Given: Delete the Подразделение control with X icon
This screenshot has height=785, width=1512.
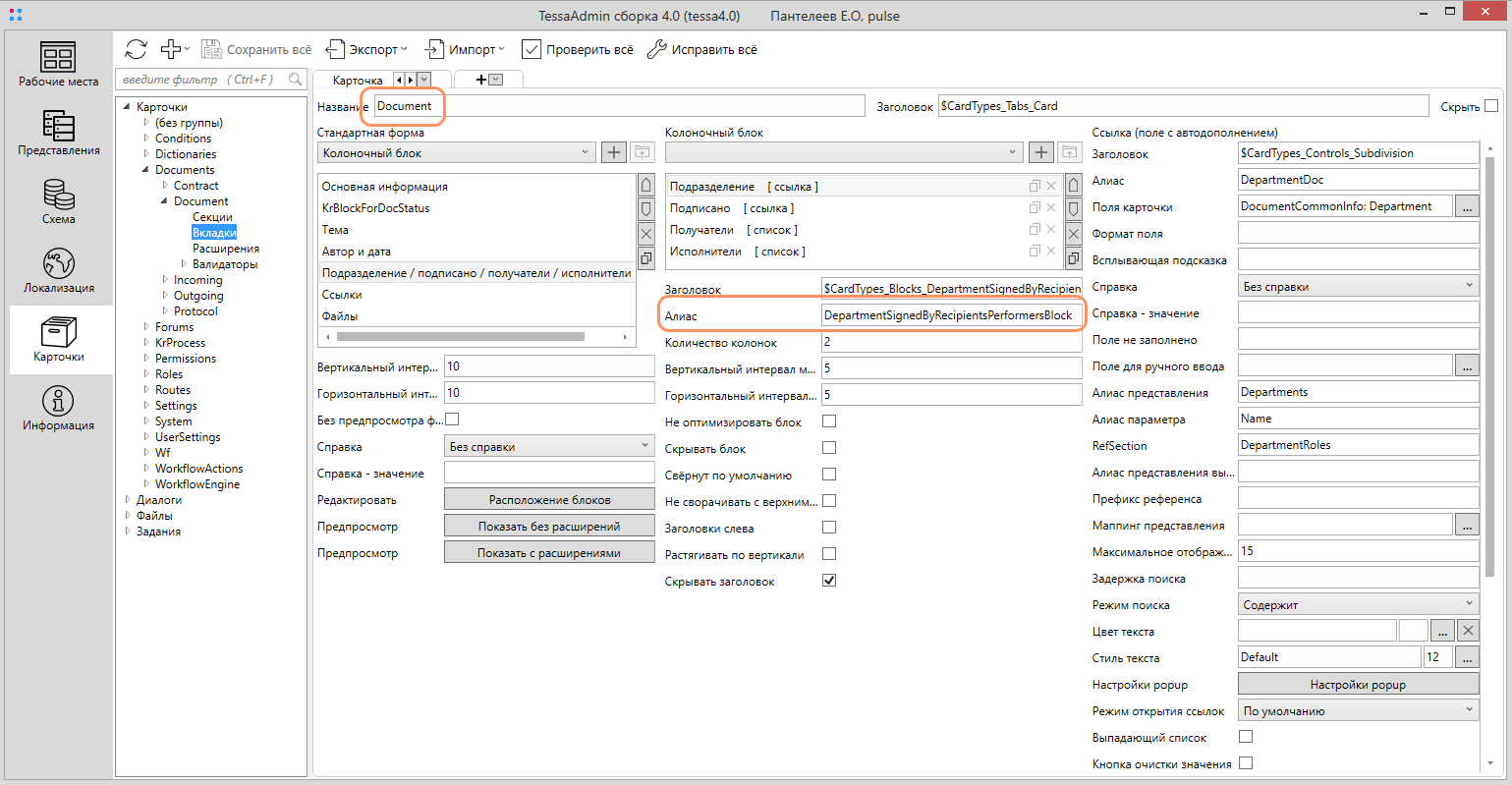Looking at the screenshot, I should (1051, 186).
